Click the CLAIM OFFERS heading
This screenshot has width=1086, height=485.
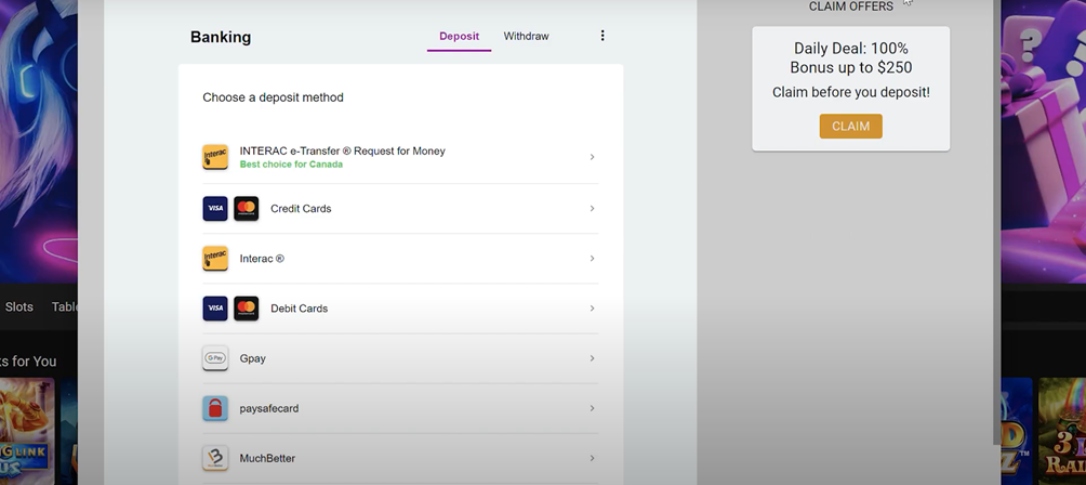click(851, 7)
